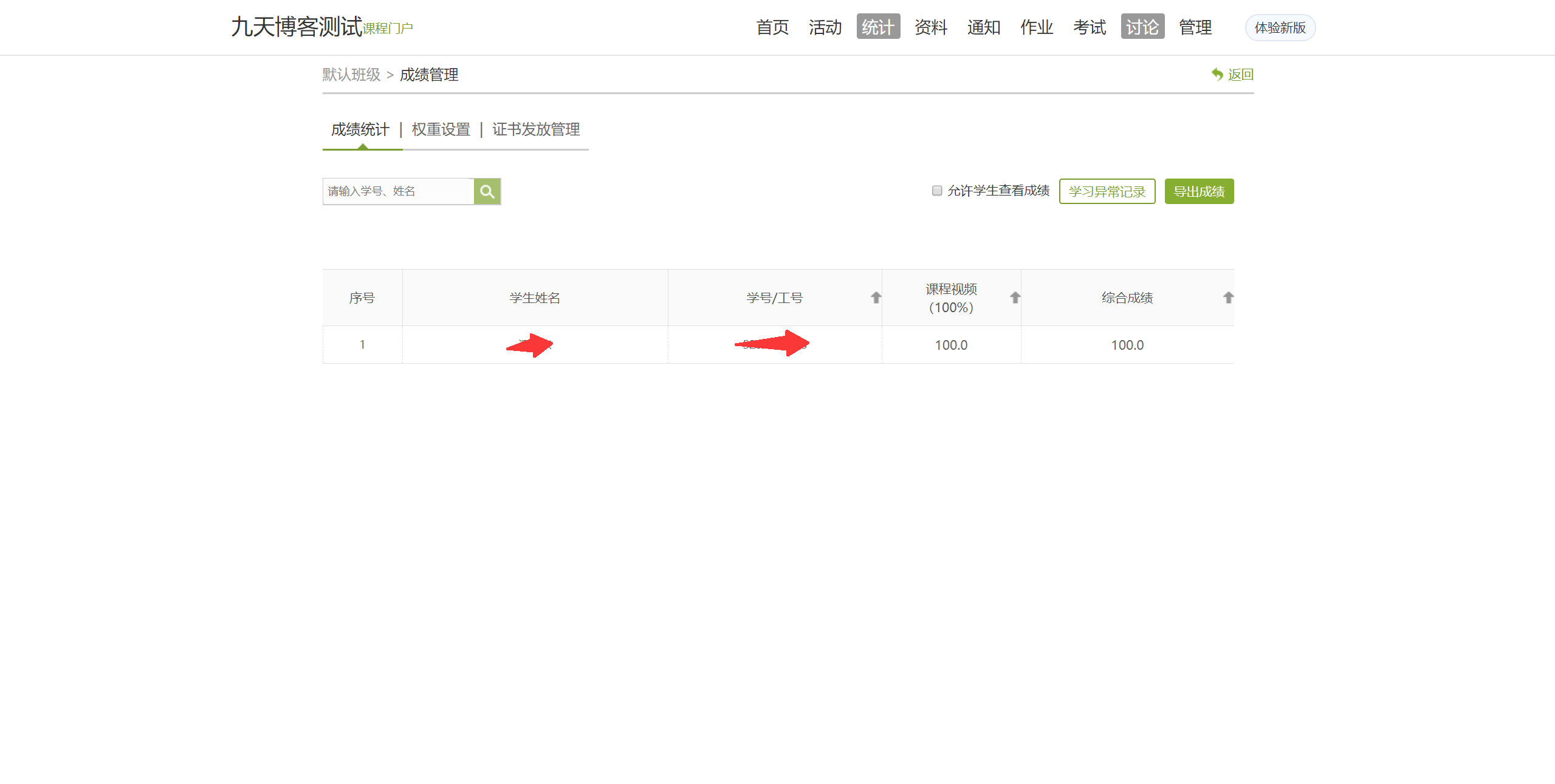This screenshot has width=1555, height=784.
Task: Open the 默认班级 breadcrumb link
Action: click(351, 75)
